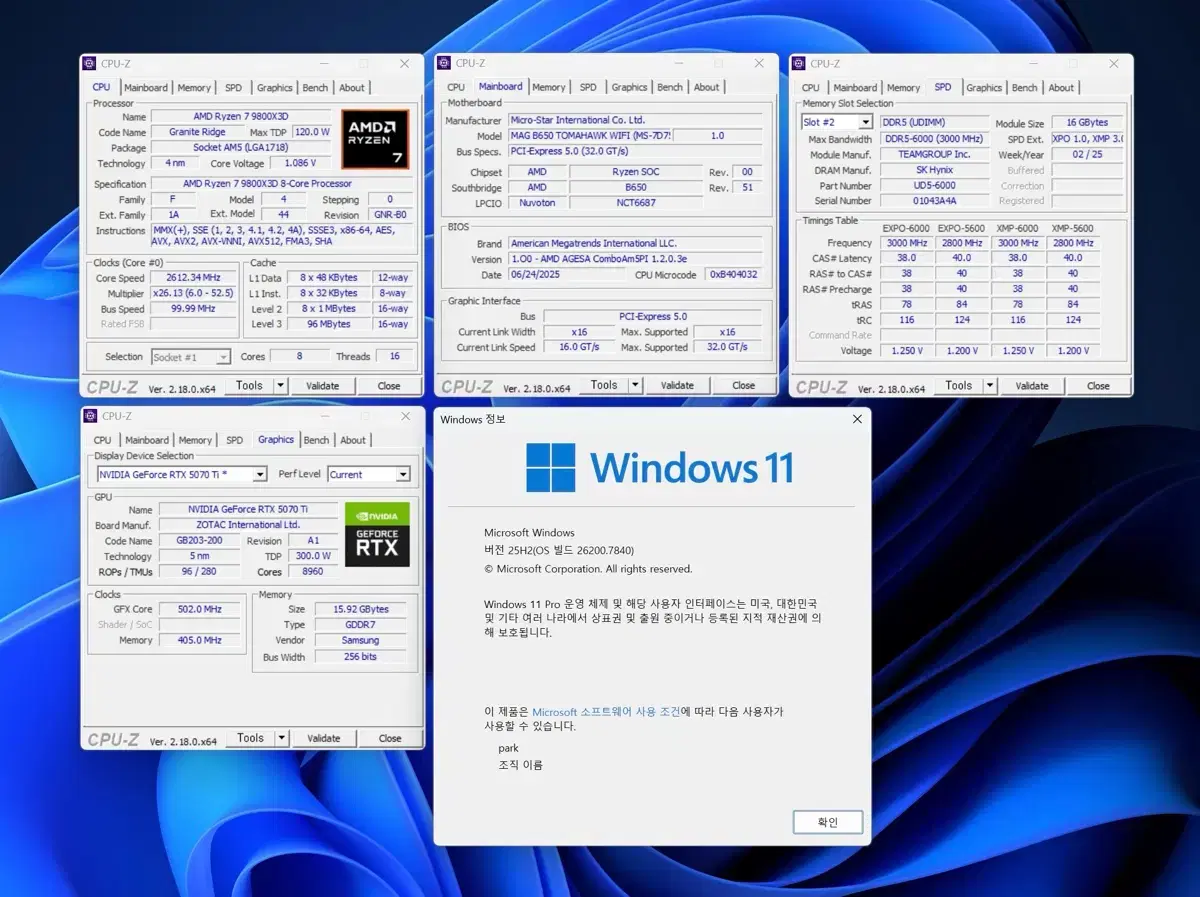The image size is (1200, 897).
Task: Click the NVIDIA GeForce RTX logo badge
Action: click(377, 534)
